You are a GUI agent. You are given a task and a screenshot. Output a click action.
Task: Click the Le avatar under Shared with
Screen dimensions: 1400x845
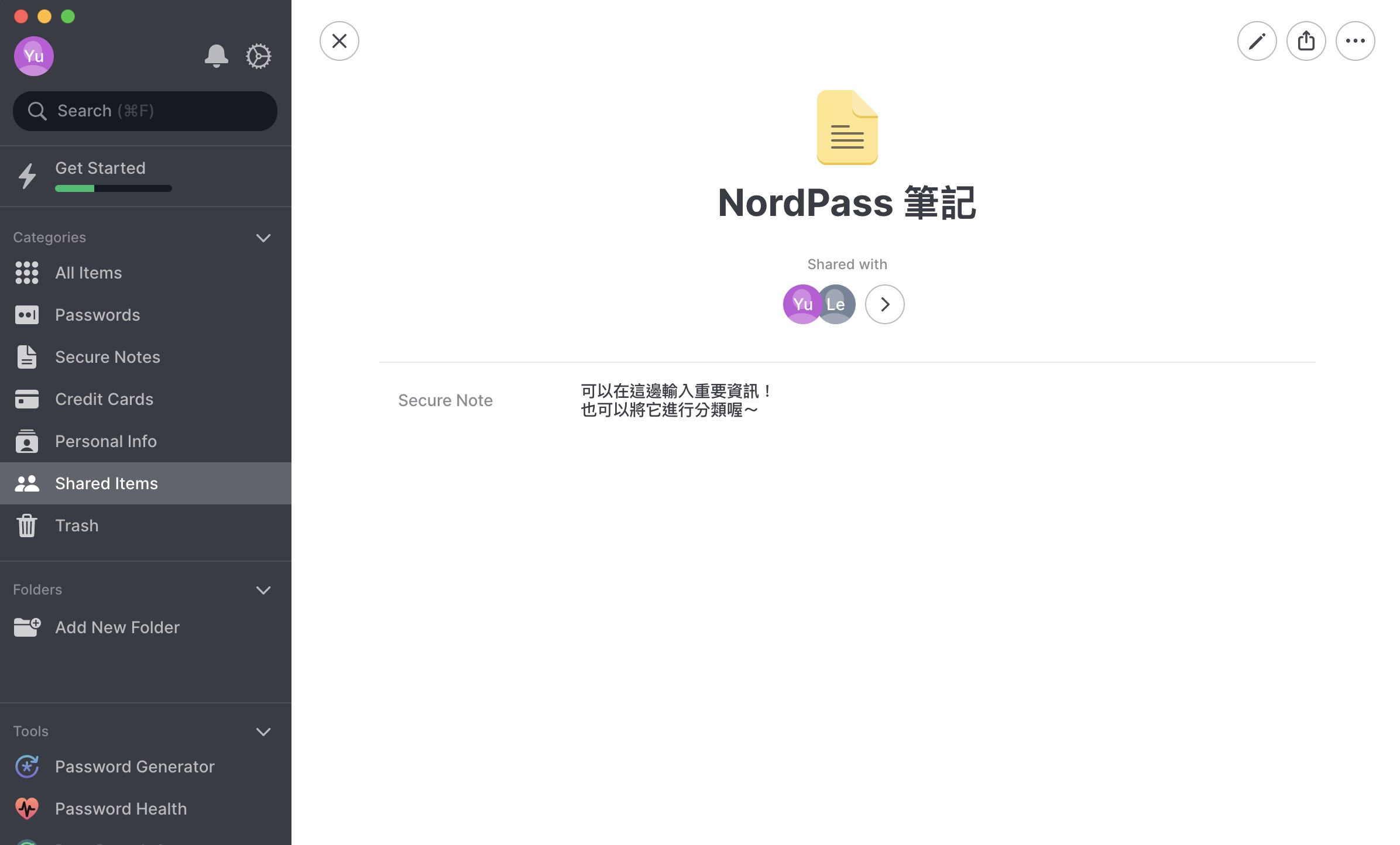click(x=837, y=304)
